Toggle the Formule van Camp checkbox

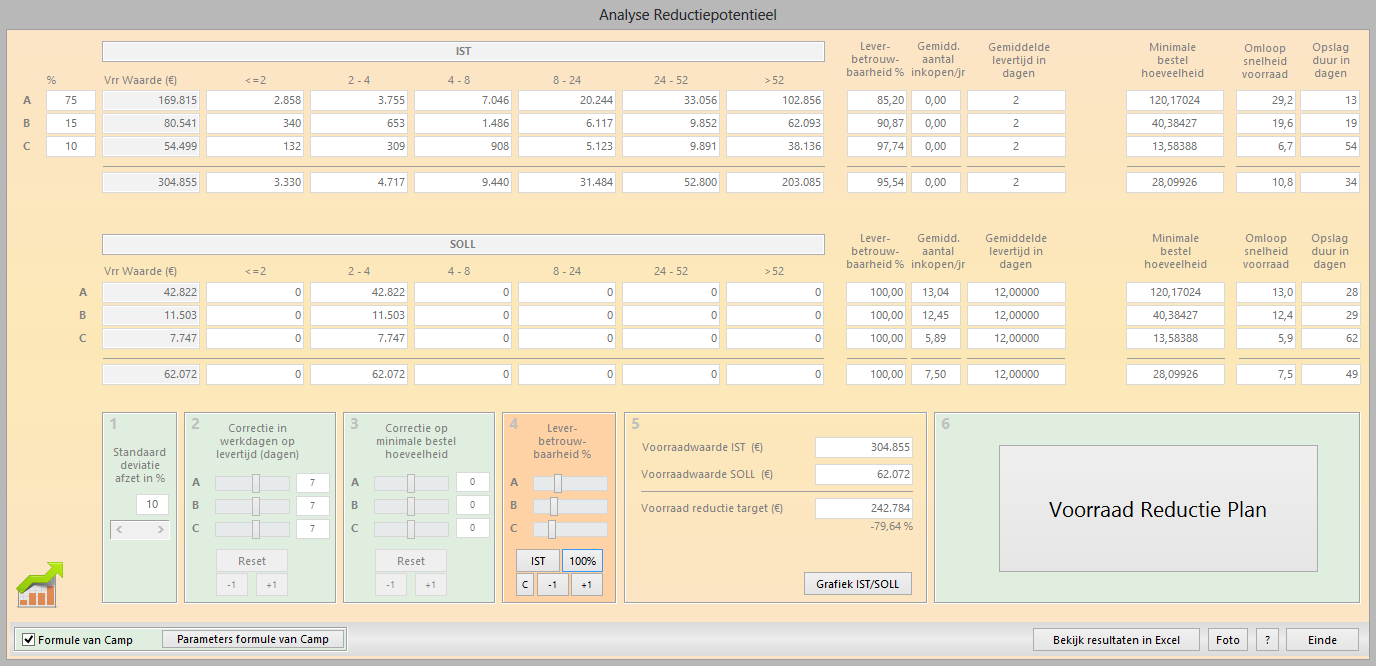(29, 640)
